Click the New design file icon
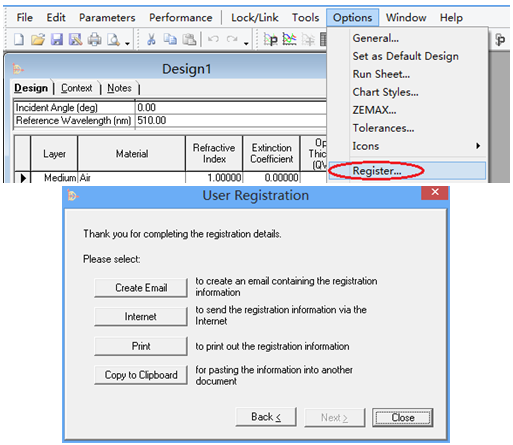Viewport: 513px width, 445px height. tap(19, 39)
